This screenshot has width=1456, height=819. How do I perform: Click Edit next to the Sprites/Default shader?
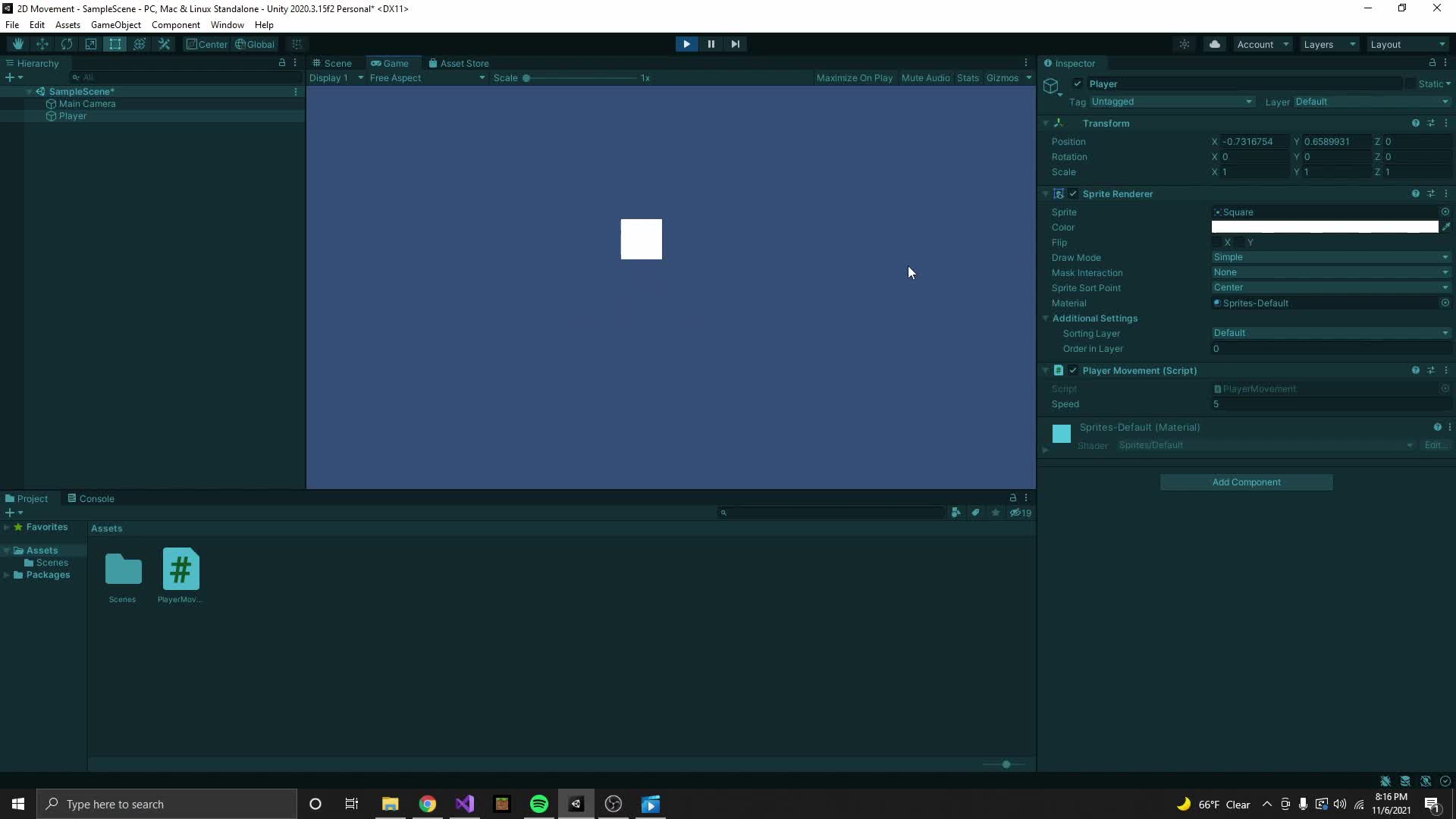click(x=1436, y=445)
